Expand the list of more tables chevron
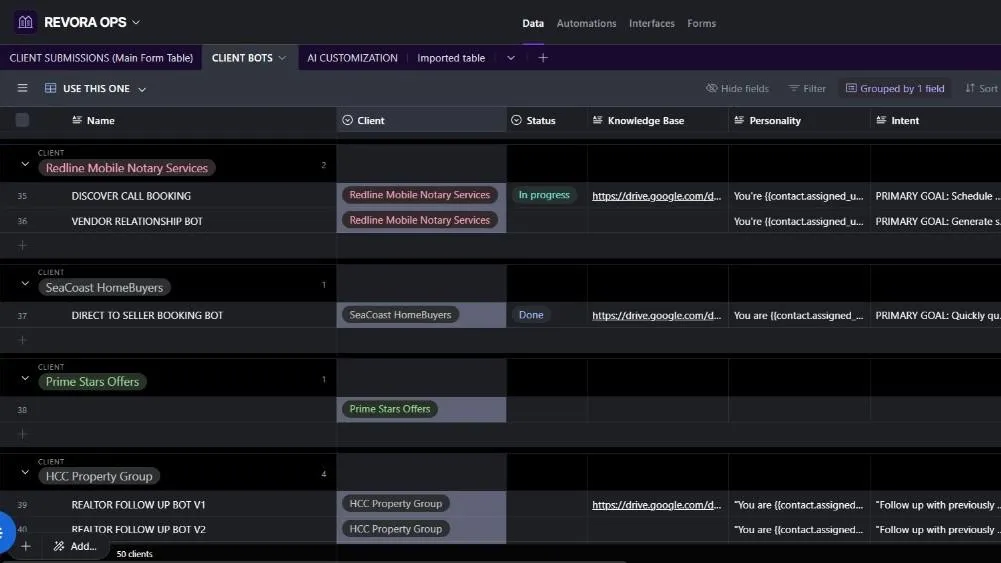 (x=511, y=57)
